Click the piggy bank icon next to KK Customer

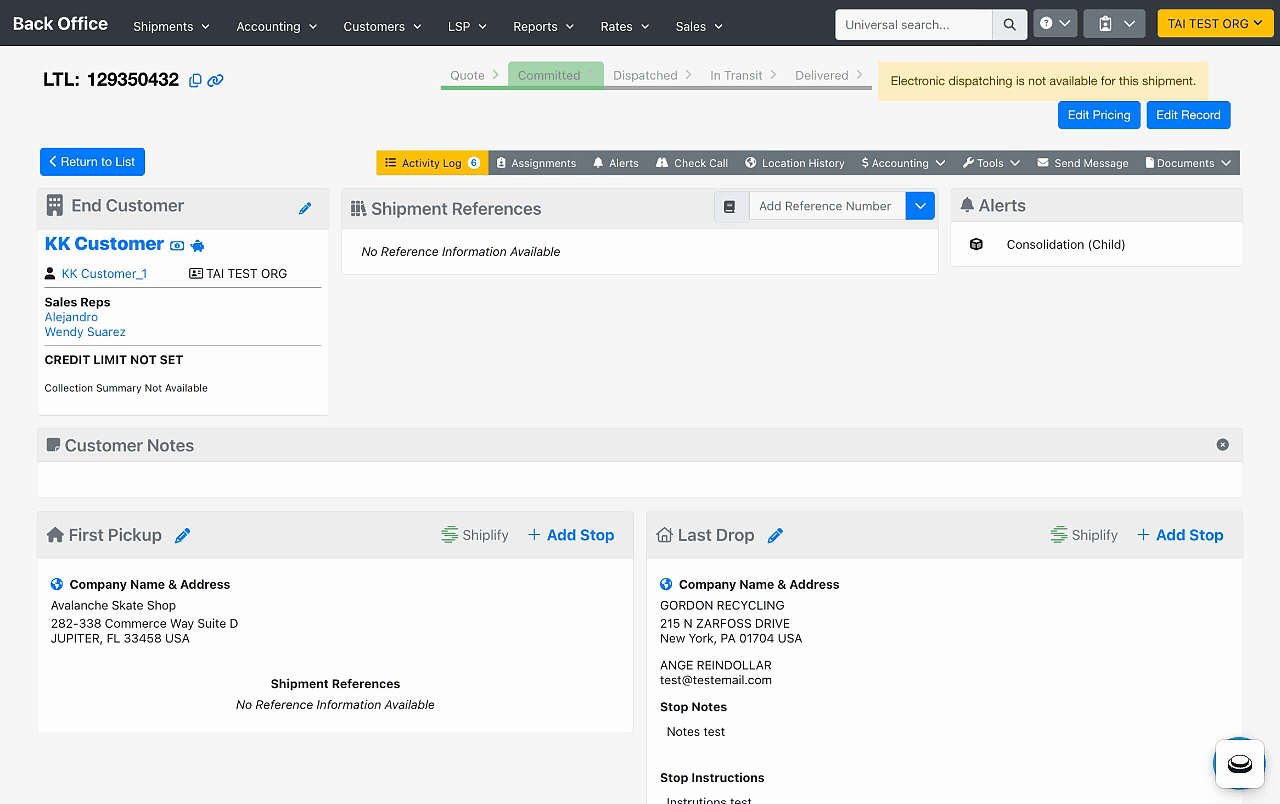(x=197, y=245)
